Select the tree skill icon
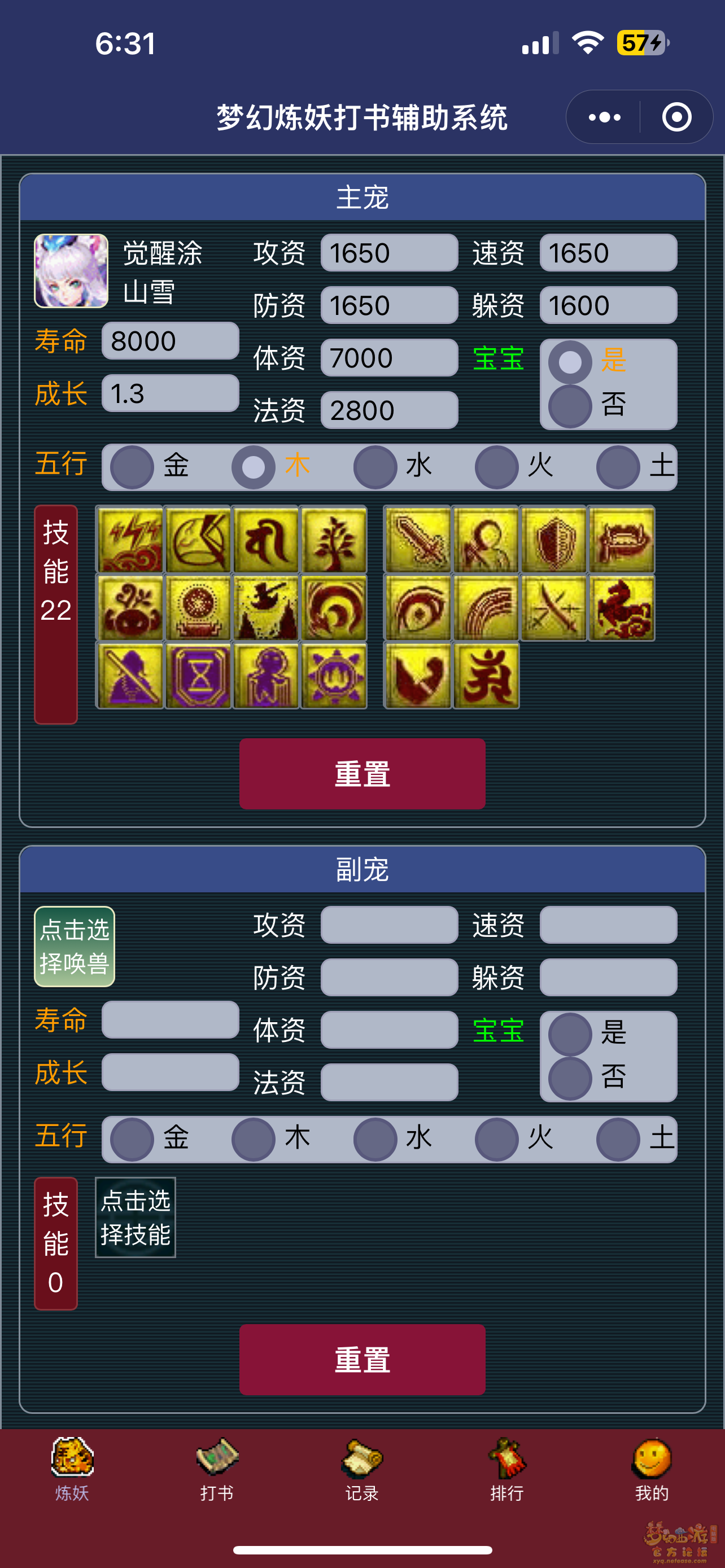This screenshot has height=1568, width=725. click(x=334, y=540)
